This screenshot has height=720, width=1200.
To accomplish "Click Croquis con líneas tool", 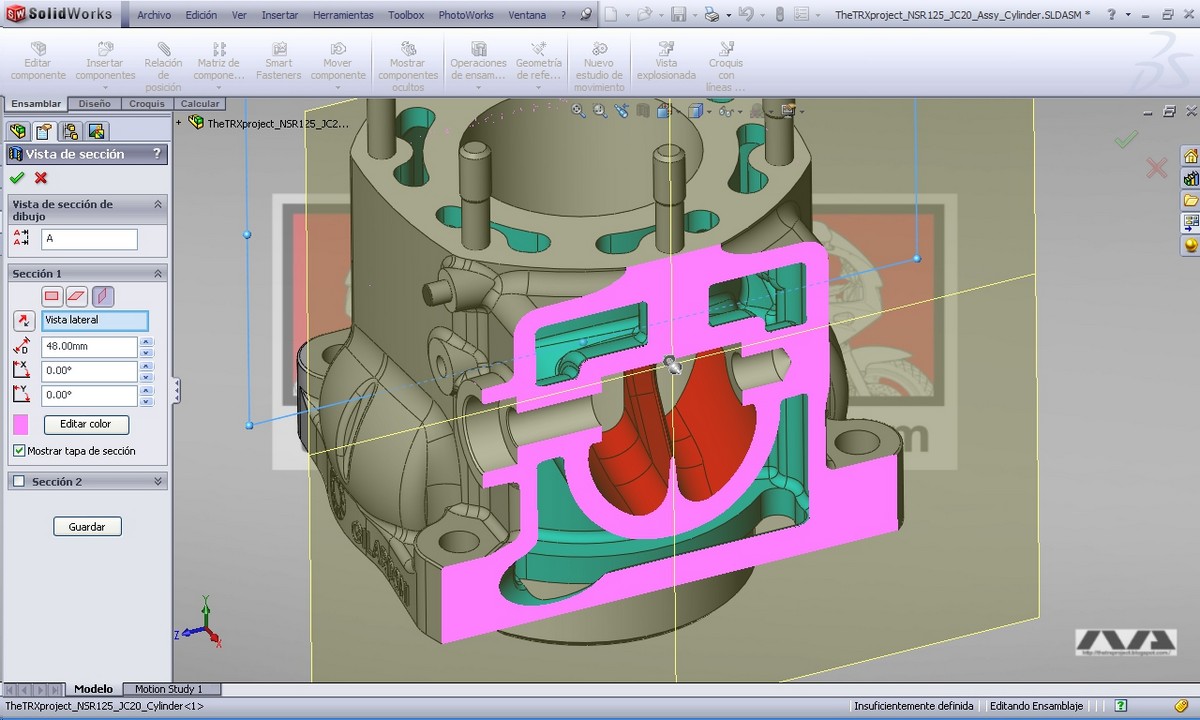I will click(x=726, y=66).
